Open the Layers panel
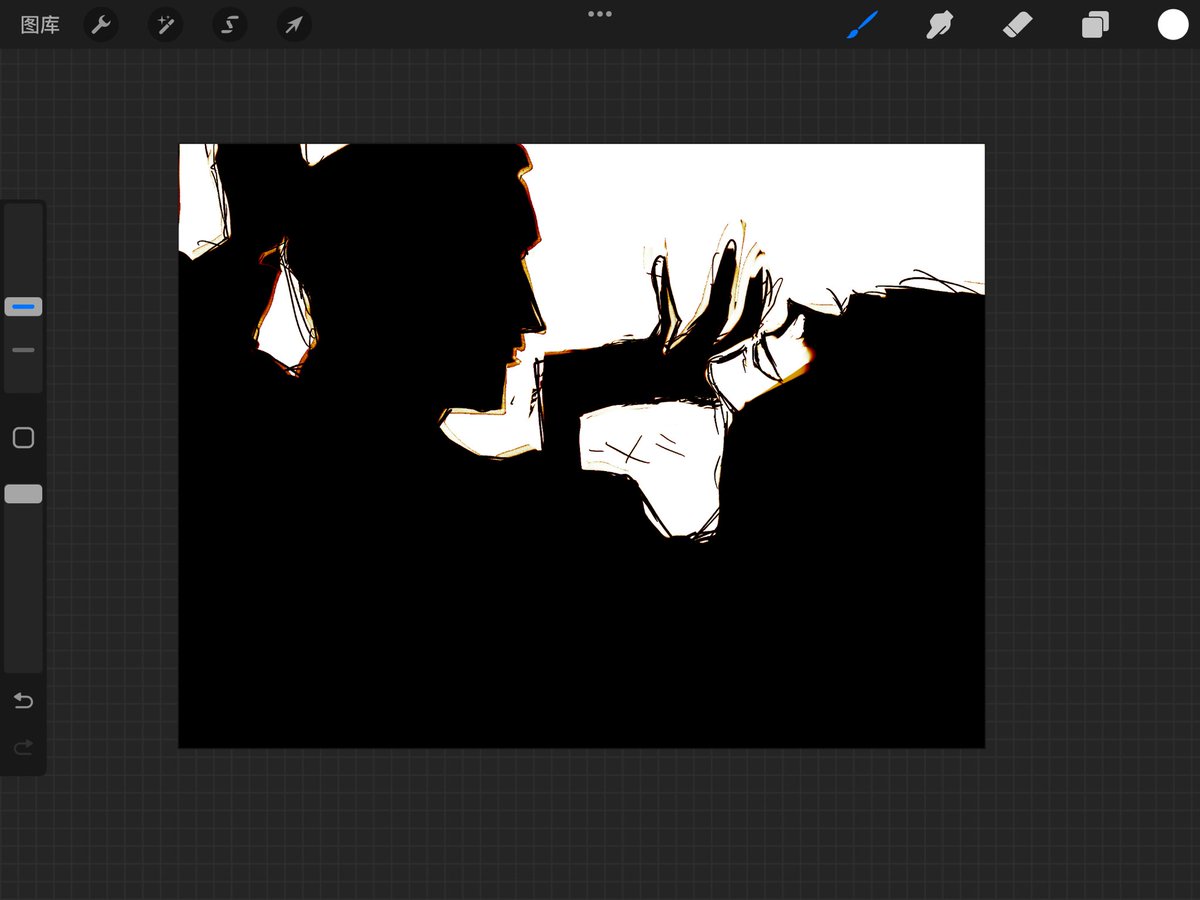The height and width of the screenshot is (900, 1200). [1095, 25]
